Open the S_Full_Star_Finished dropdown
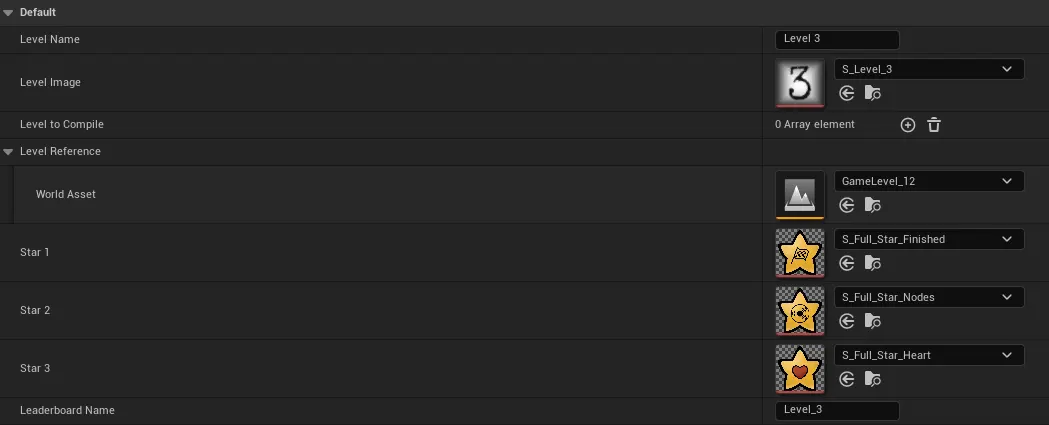This screenshot has height=425, width=1049. coord(929,239)
